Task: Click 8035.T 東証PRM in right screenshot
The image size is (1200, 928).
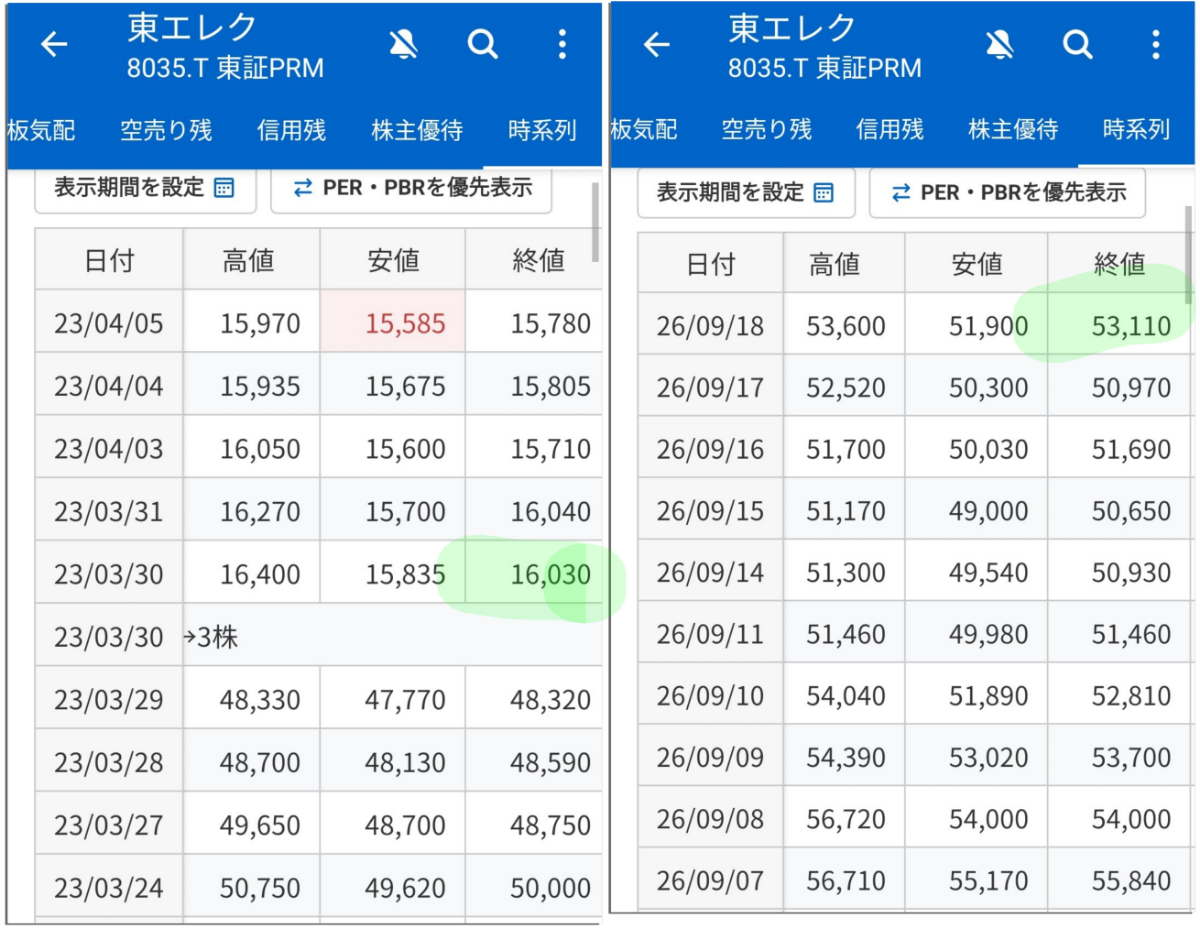Action: point(825,67)
